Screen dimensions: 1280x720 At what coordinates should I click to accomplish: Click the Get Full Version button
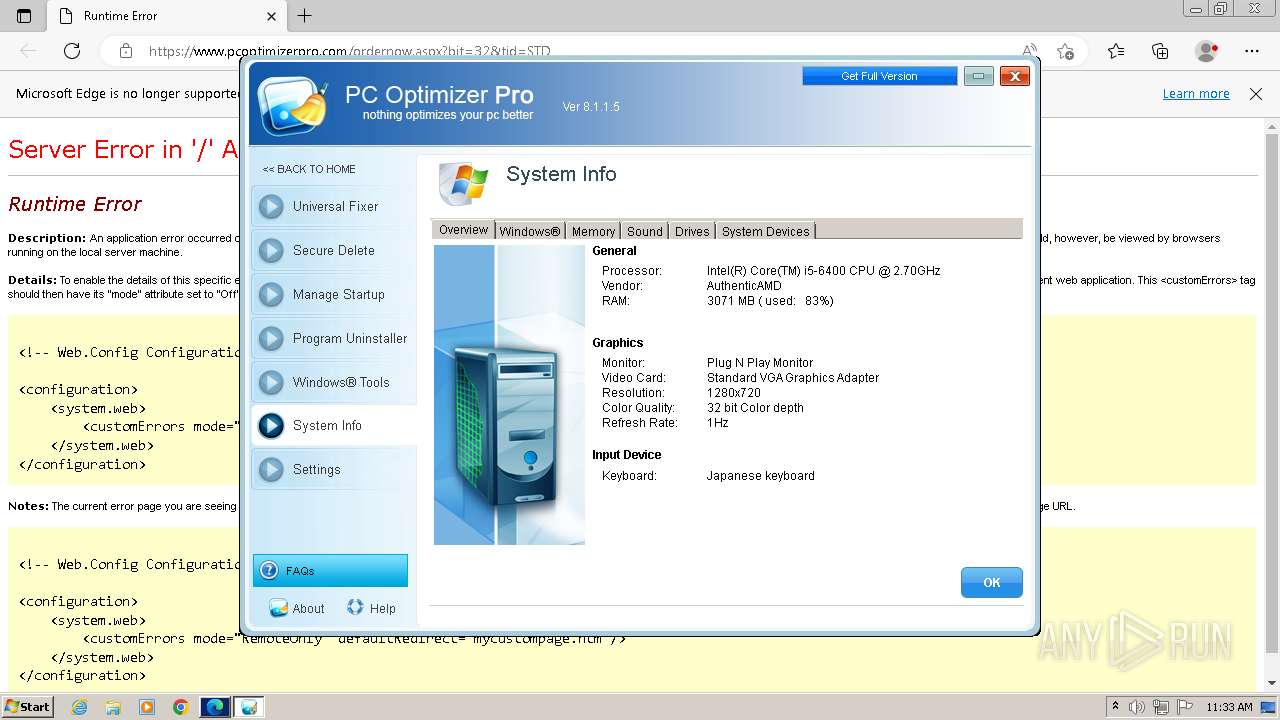[x=879, y=76]
